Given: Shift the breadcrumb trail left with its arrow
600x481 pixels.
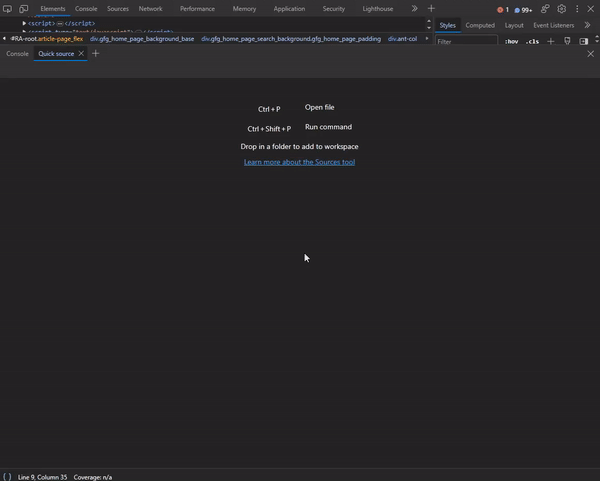Looking at the screenshot, I should point(4,39).
